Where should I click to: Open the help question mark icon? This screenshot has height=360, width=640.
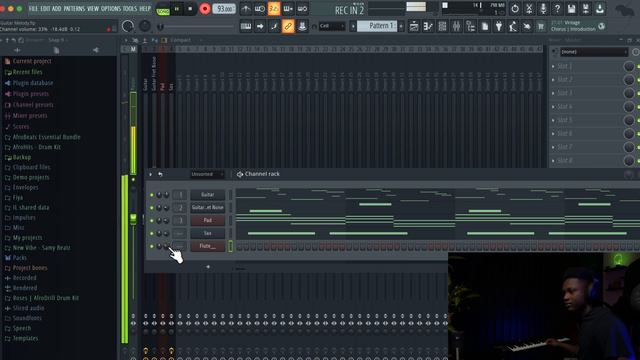point(557,9)
